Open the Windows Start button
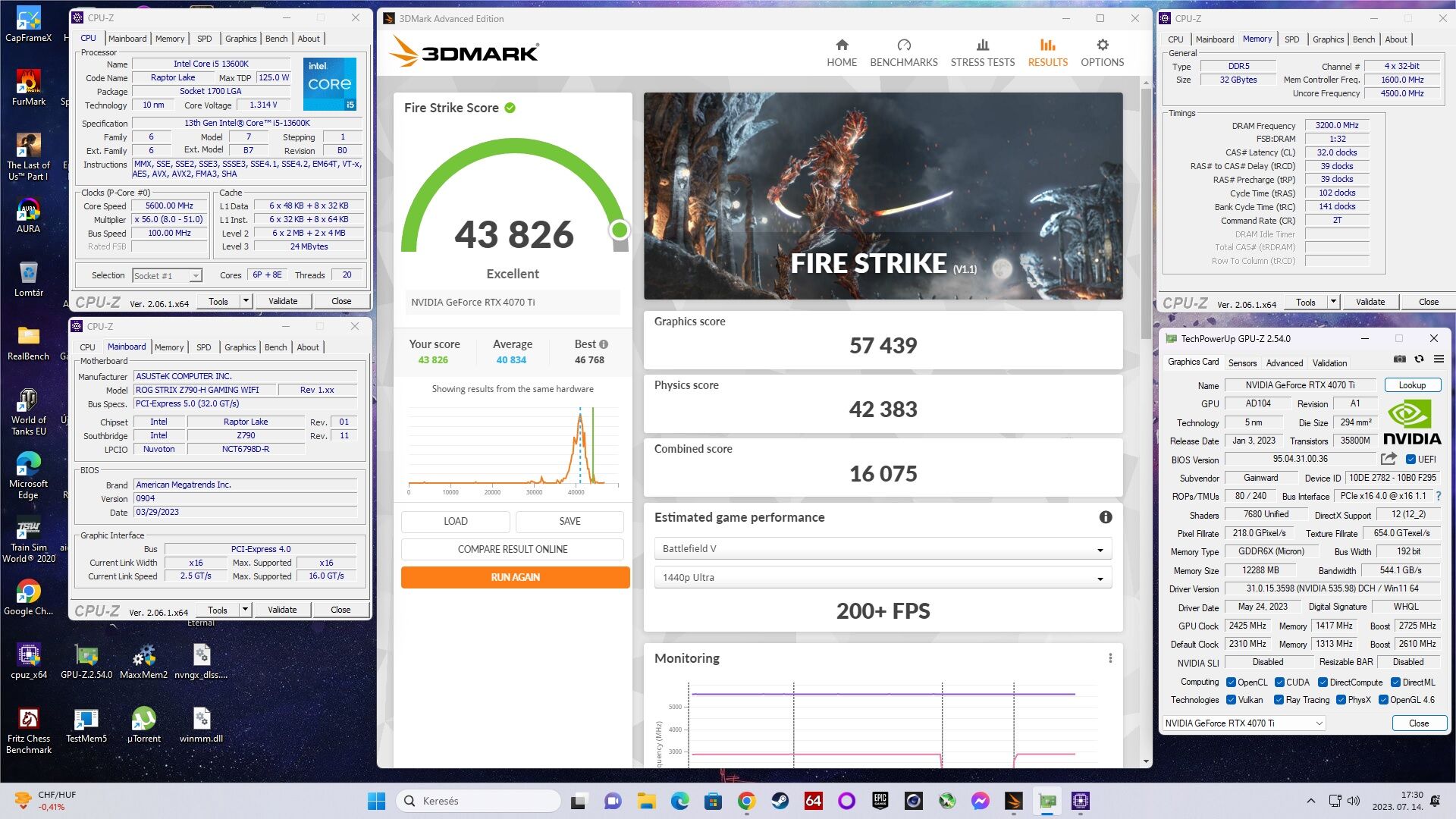Viewport: 1456px width, 819px height. (376, 801)
